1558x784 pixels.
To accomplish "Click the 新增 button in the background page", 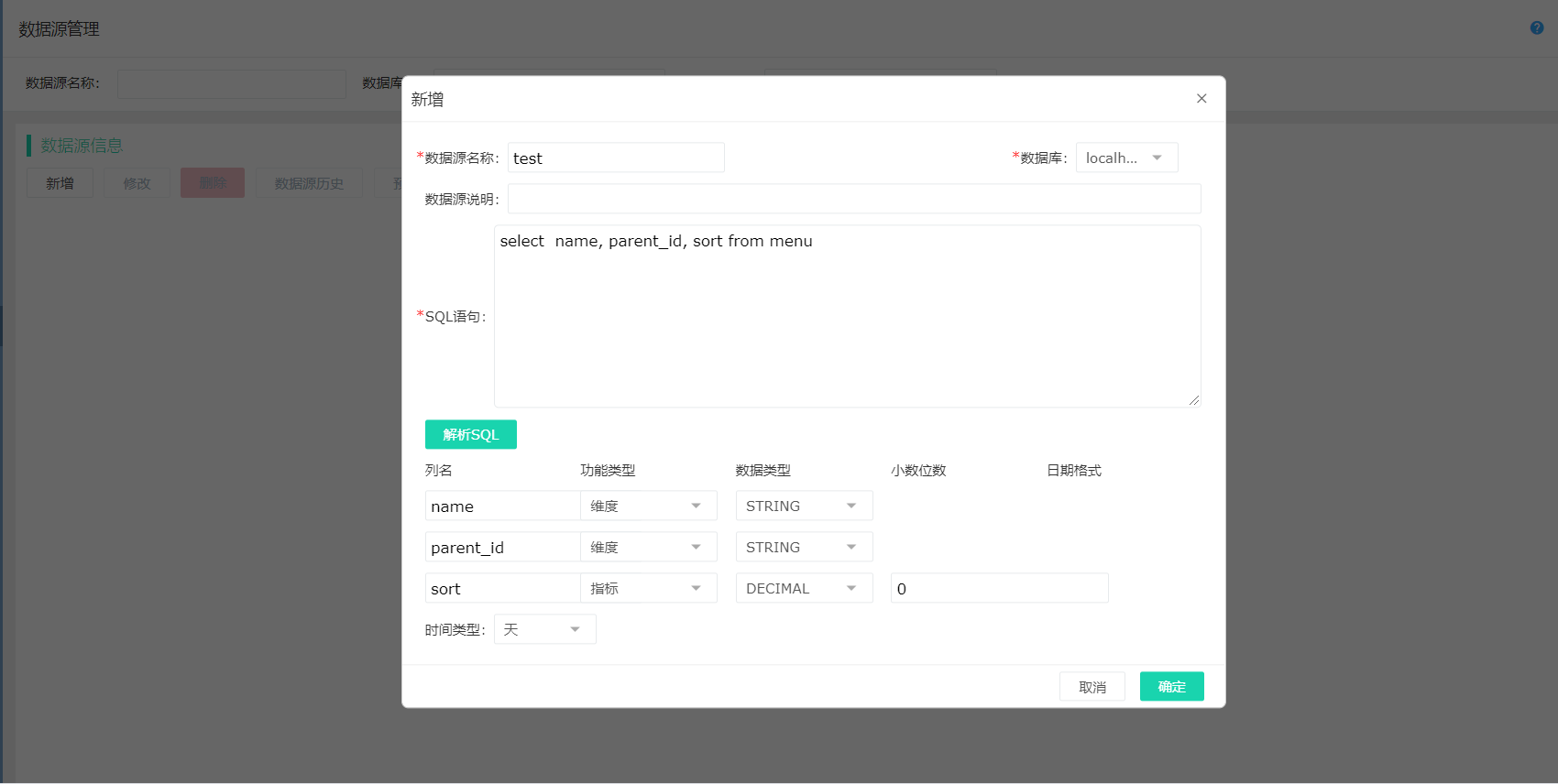I will (60, 183).
